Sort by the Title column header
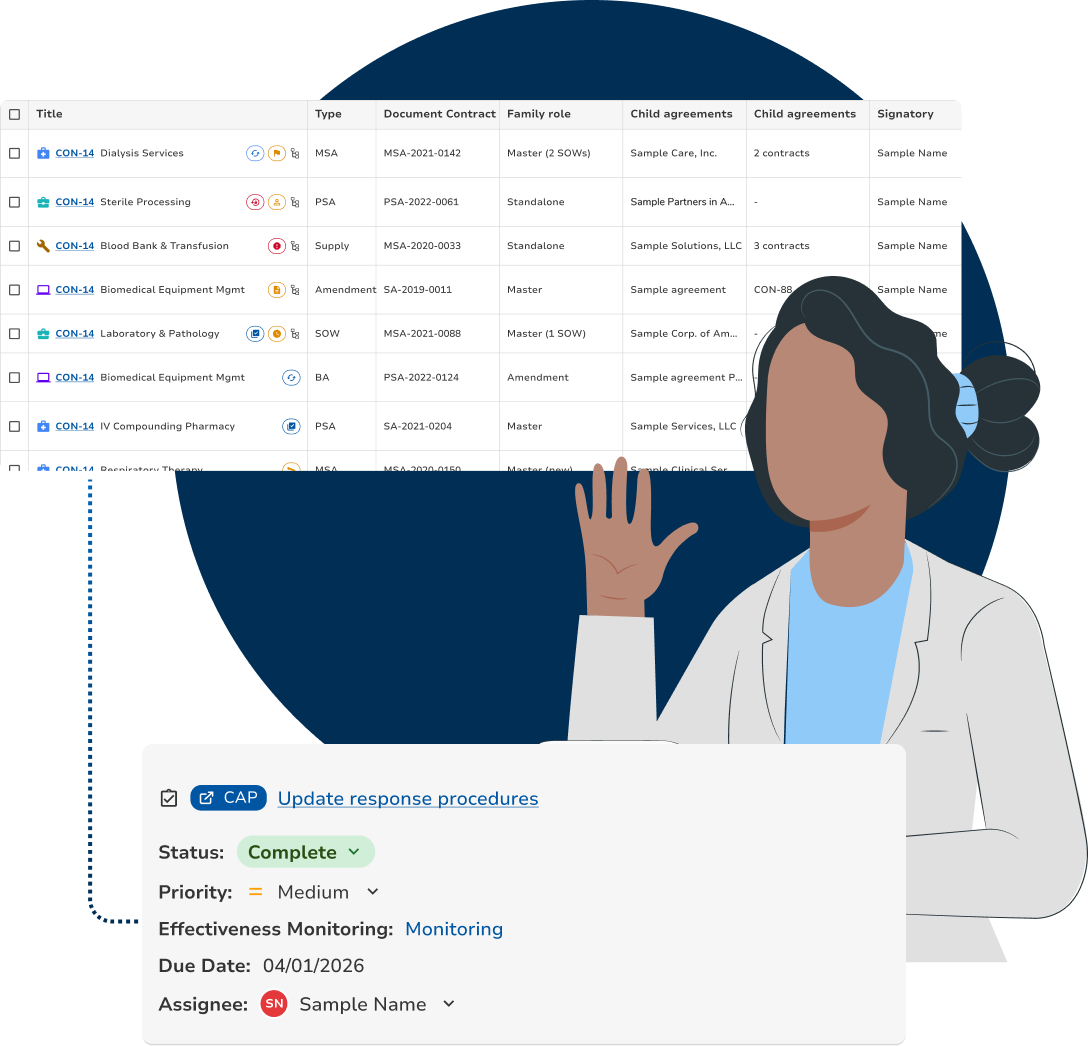This screenshot has height=1046, width=1088. (x=49, y=114)
